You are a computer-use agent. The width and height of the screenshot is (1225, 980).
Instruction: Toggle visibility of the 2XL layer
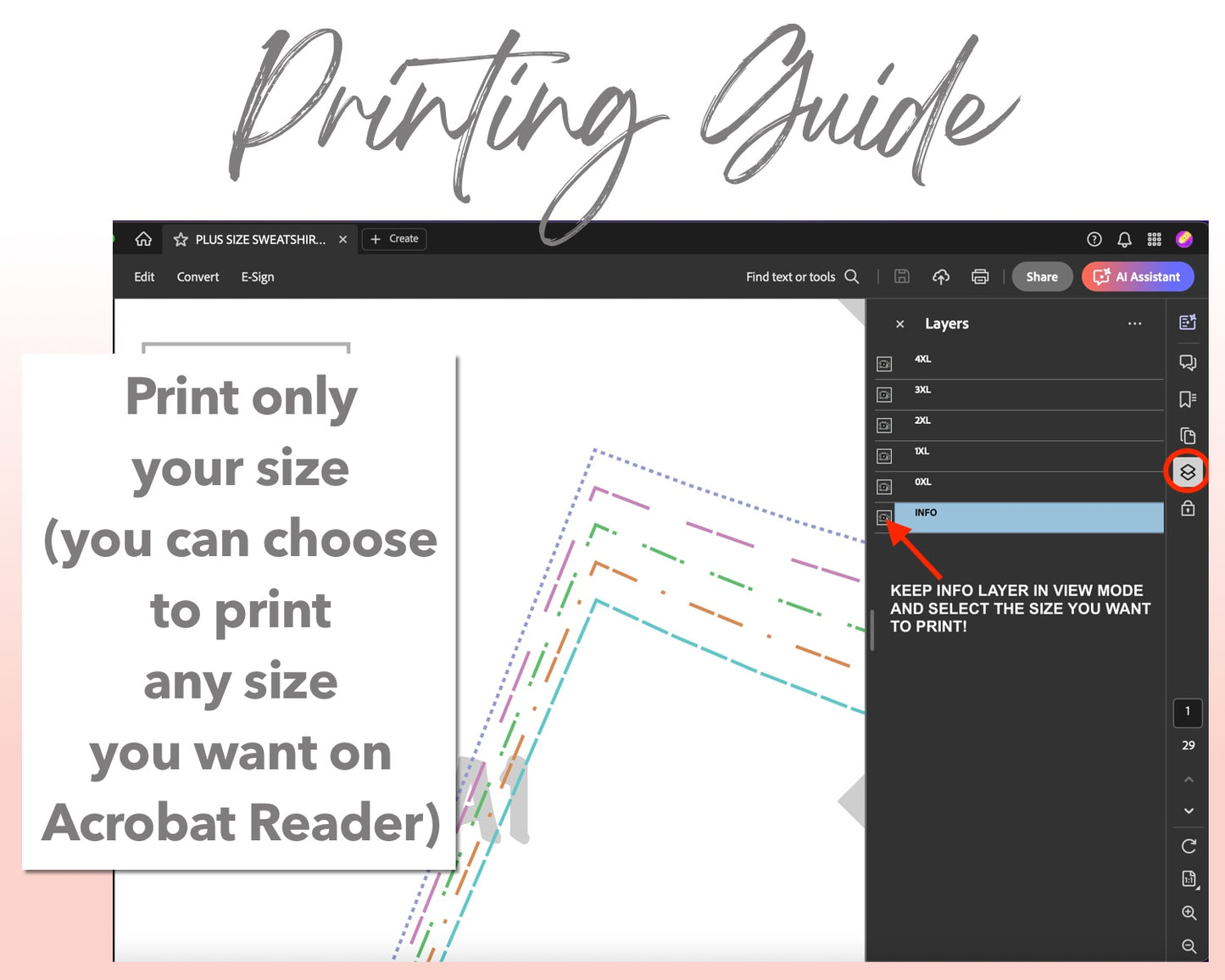pos(884,426)
